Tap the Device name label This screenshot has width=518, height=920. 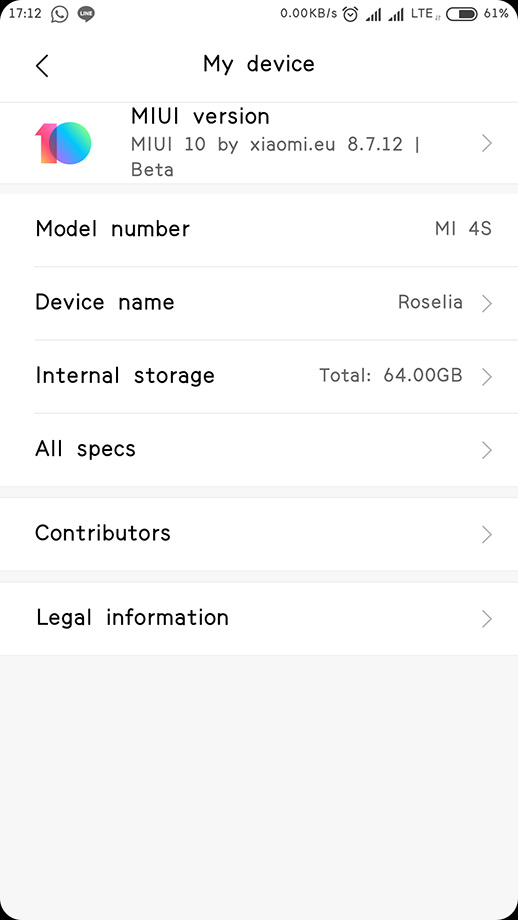coord(105,302)
